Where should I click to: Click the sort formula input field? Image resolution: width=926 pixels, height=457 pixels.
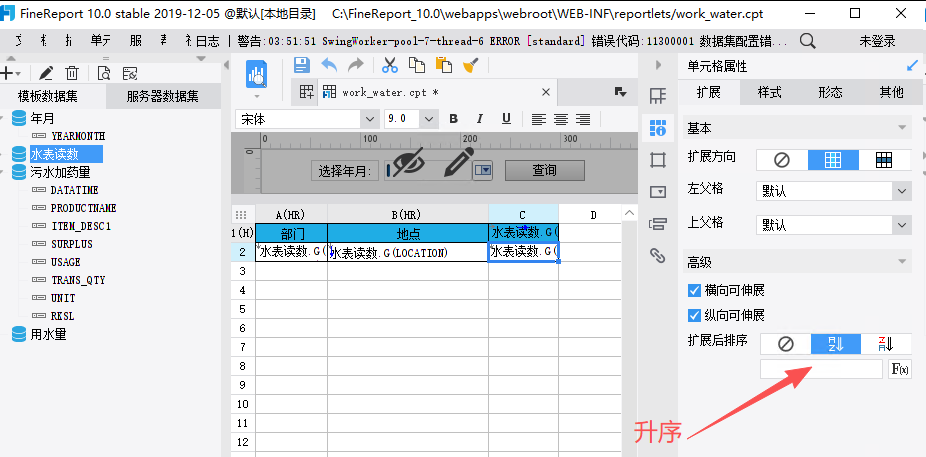click(x=821, y=370)
